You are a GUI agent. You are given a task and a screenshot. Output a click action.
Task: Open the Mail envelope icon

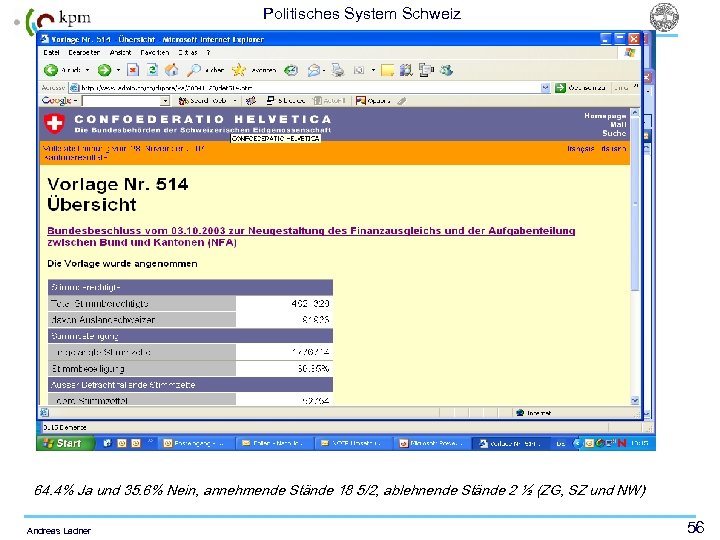coord(314,70)
